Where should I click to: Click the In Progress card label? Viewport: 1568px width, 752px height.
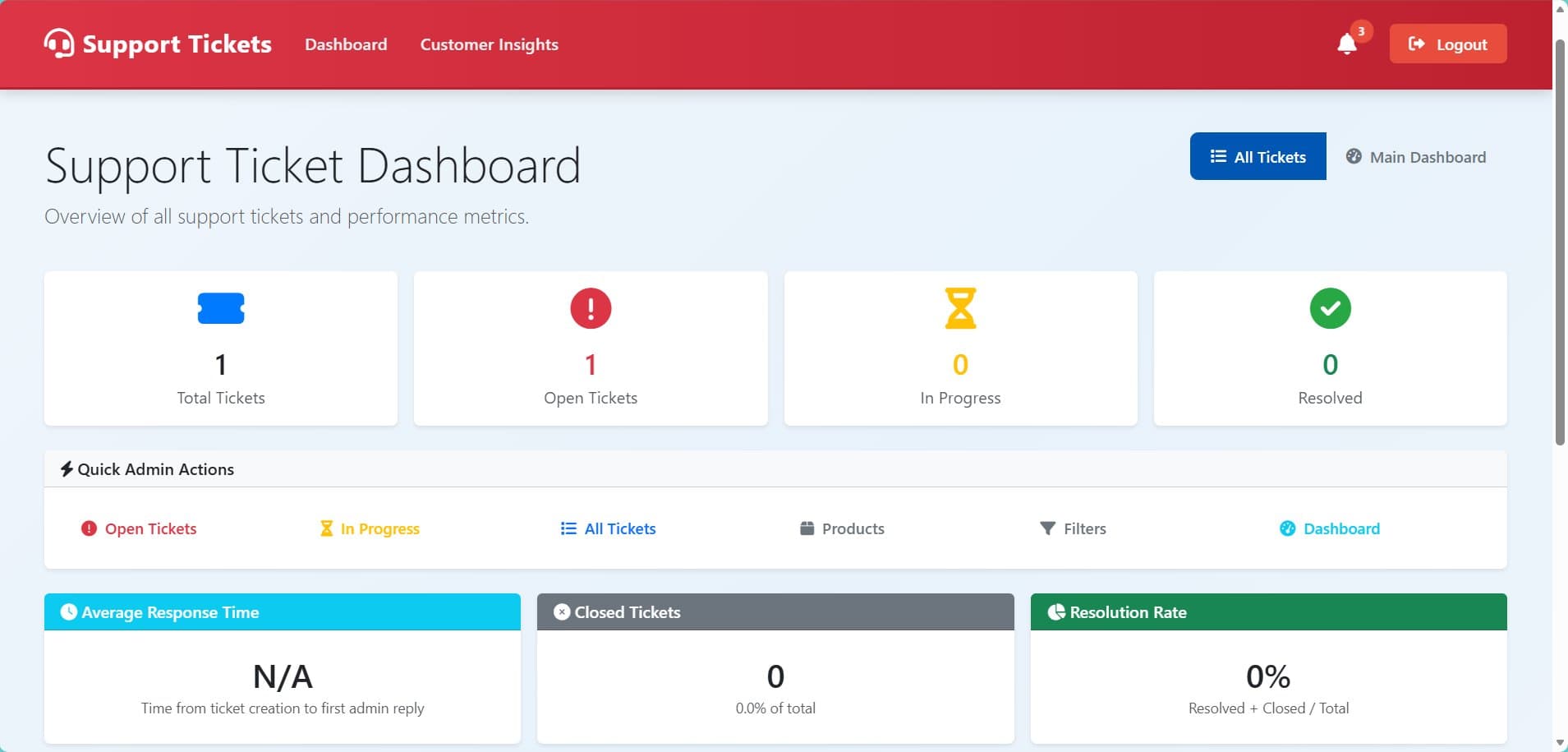pos(960,398)
